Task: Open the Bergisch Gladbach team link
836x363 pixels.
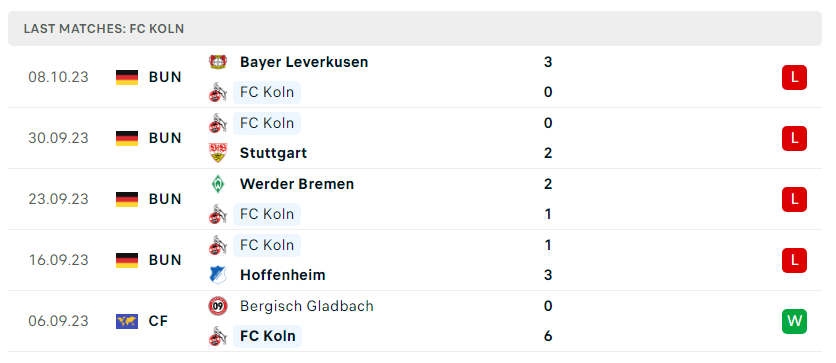Action: point(307,306)
